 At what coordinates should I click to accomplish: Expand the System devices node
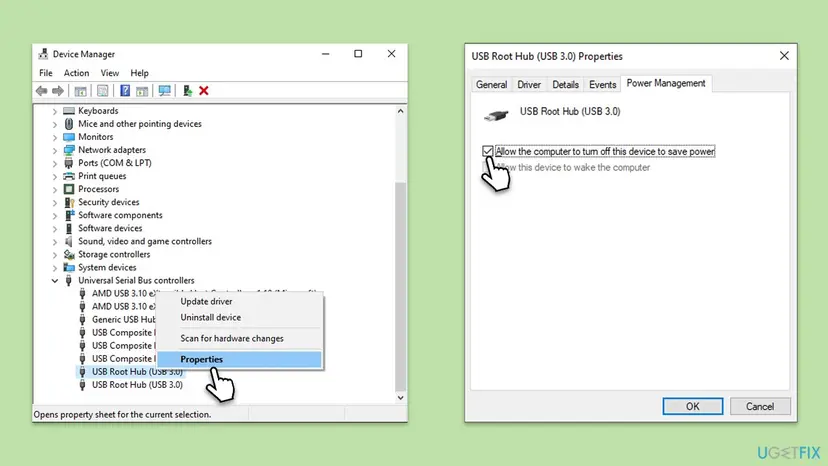pos(54,268)
